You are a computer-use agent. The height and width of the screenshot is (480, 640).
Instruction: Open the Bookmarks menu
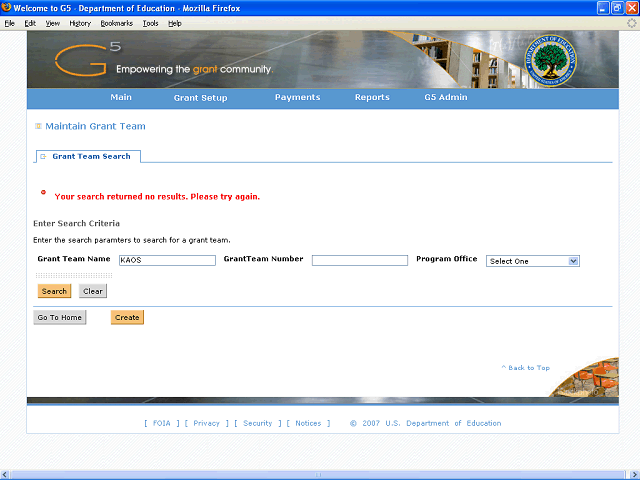point(117,23)
